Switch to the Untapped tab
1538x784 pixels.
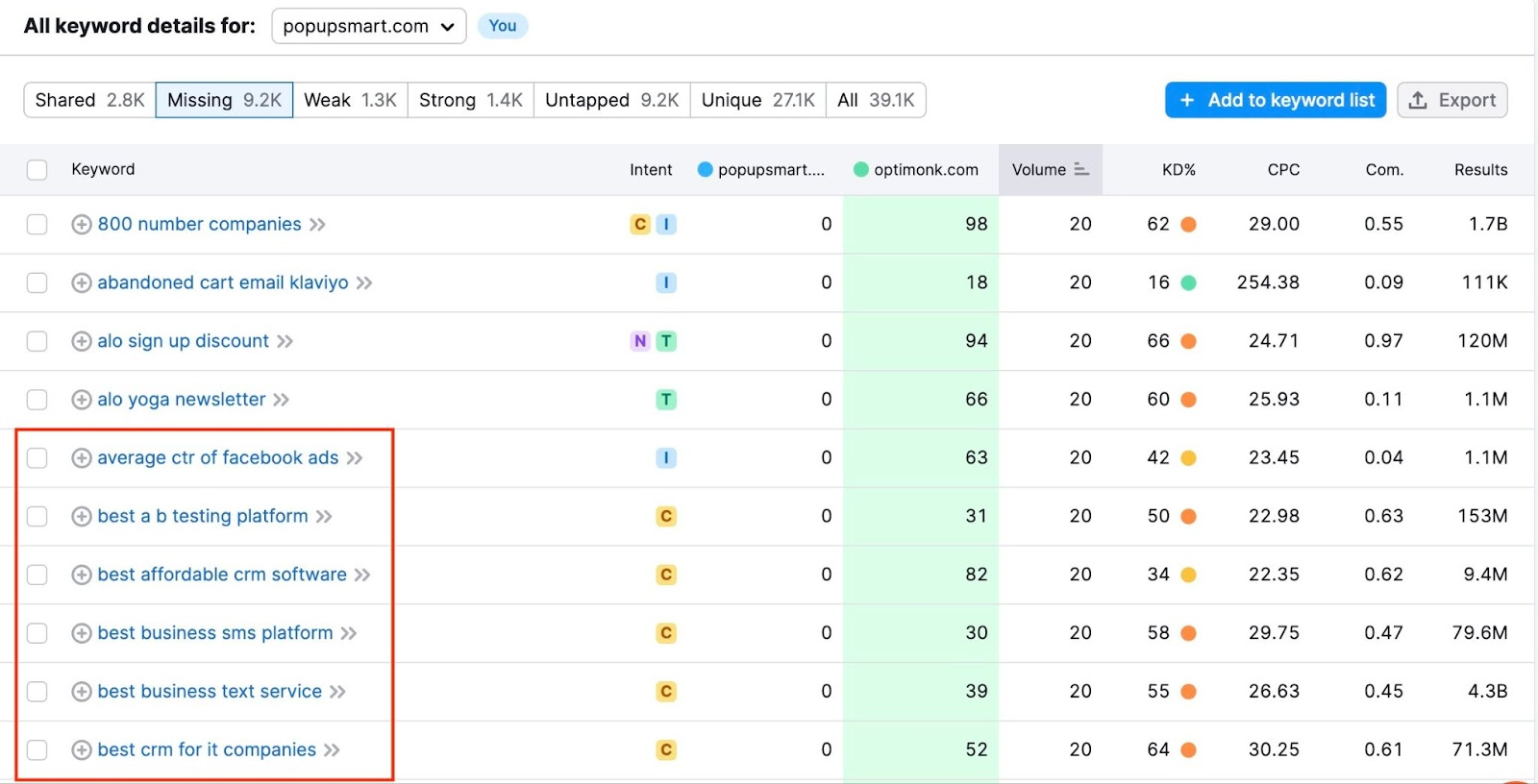(x=611, y=100)
